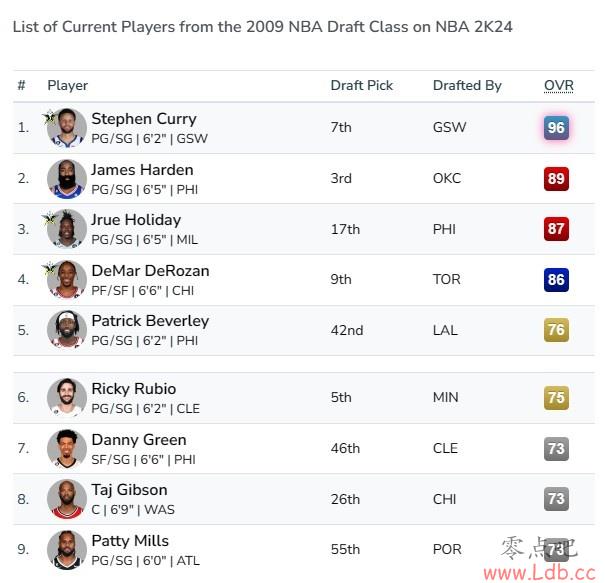Click James Harden's player headshot

tap(67, 179)
